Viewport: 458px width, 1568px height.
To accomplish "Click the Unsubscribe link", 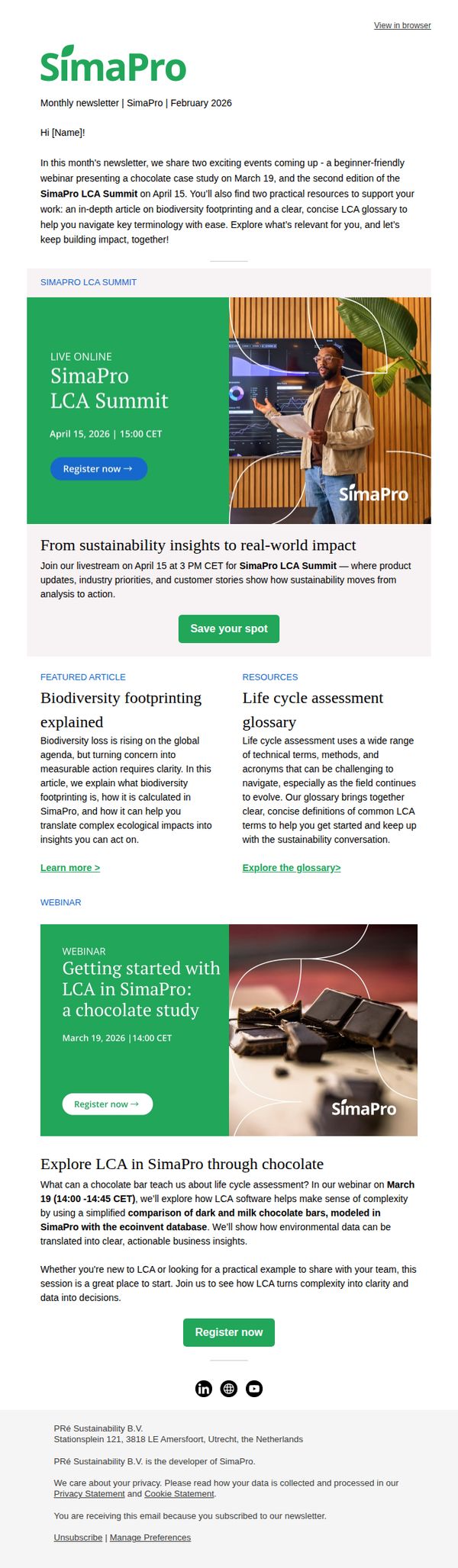I will pyautogui.click(x=78, y=1537).
